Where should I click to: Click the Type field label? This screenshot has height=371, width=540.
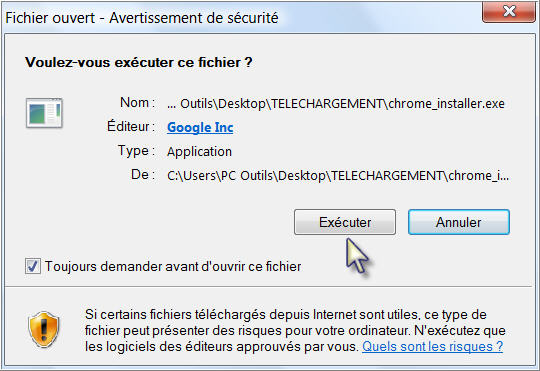coord(137,151)
